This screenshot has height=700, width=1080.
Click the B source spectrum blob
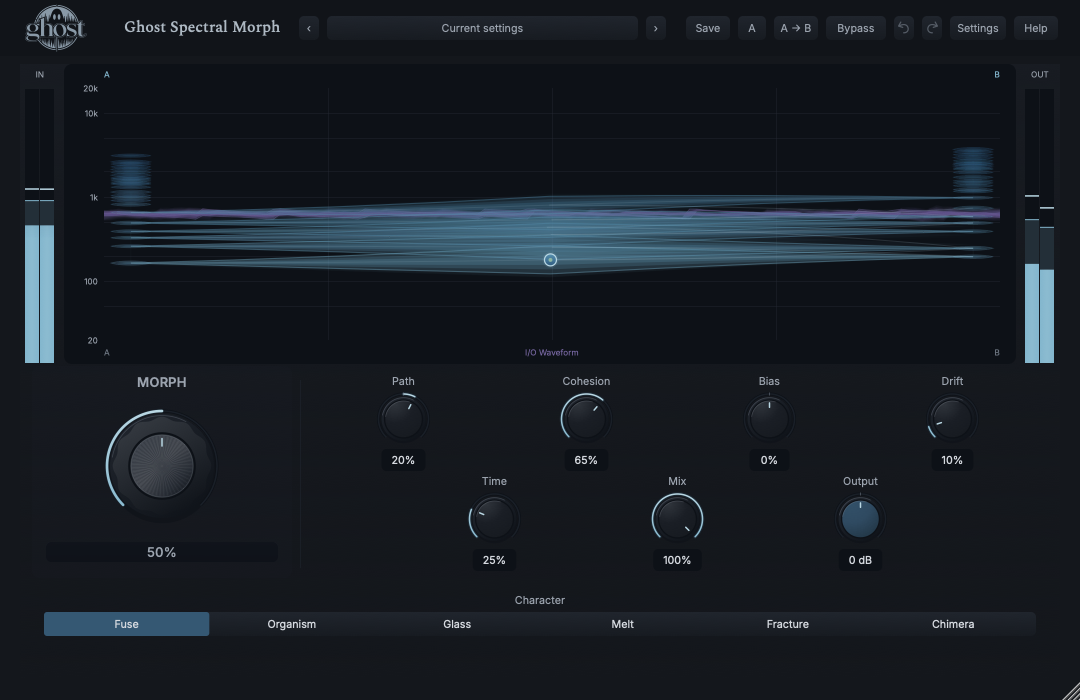[x=973, y=171]
